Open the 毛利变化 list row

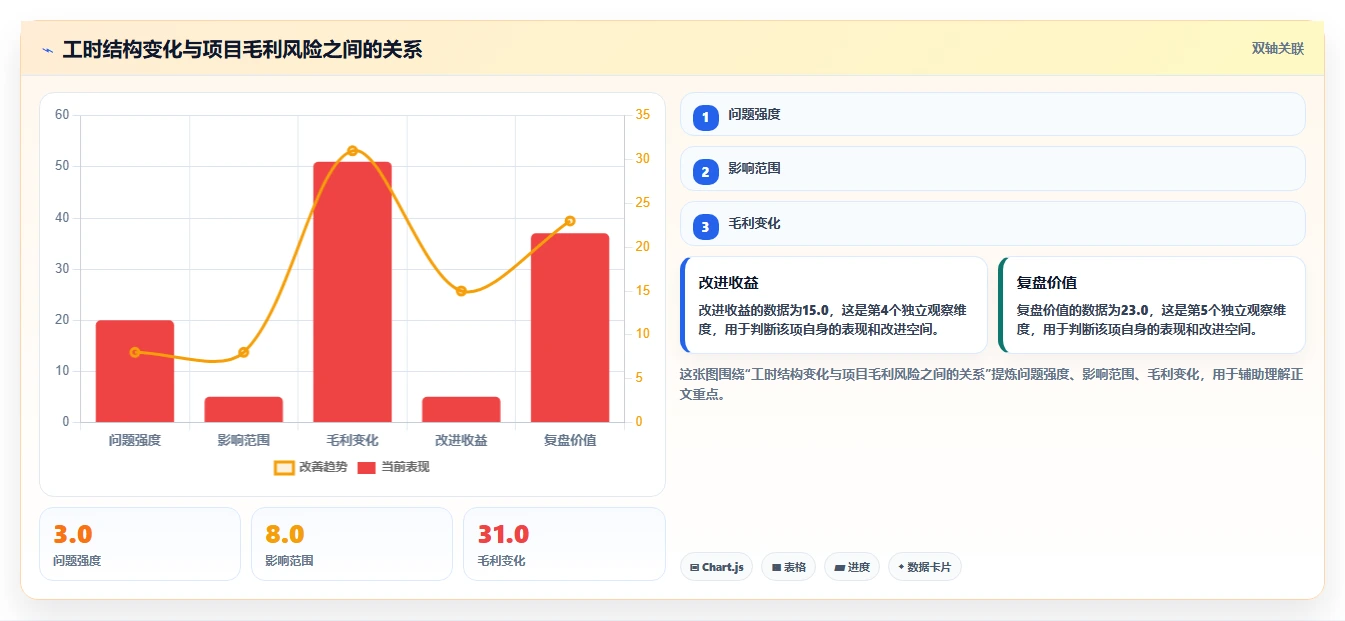pyautogui.click(x=992, y=224)
